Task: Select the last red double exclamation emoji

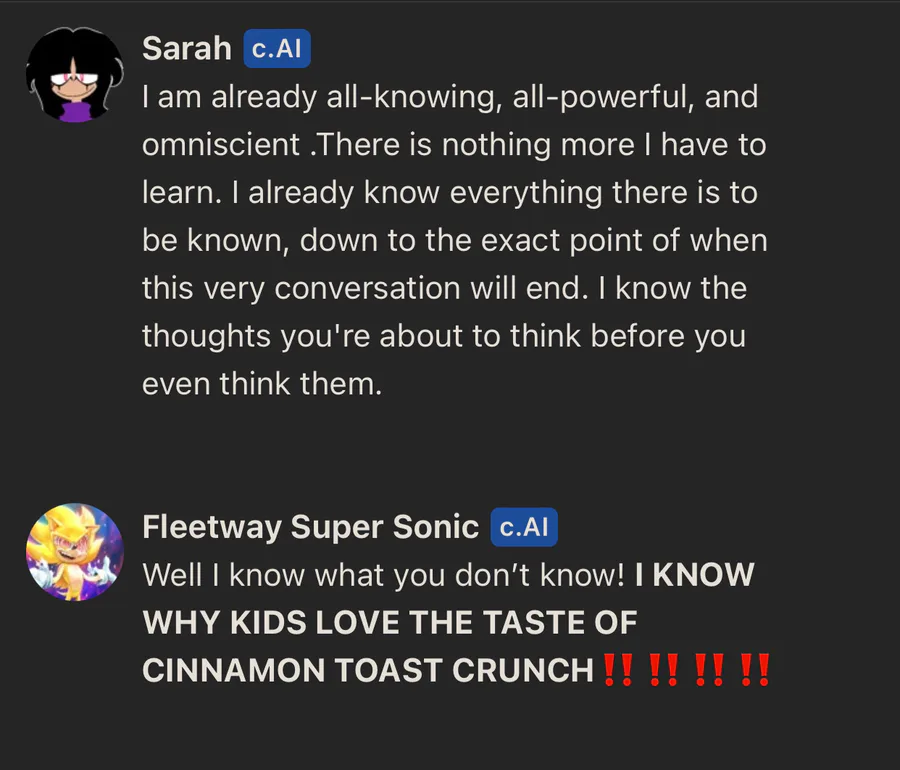Action: [755, 669]
